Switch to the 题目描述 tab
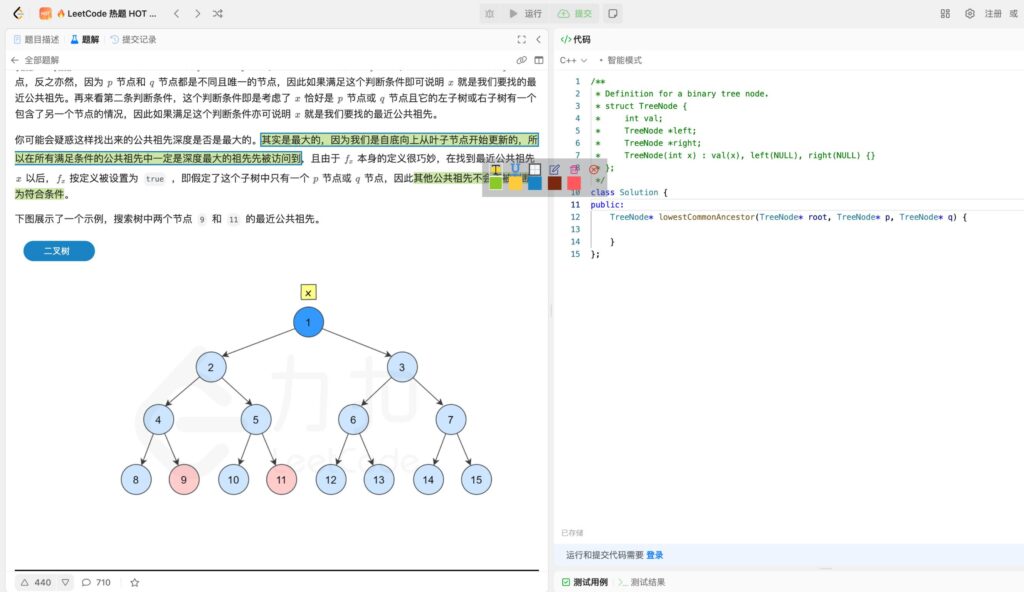 (36, 39)
